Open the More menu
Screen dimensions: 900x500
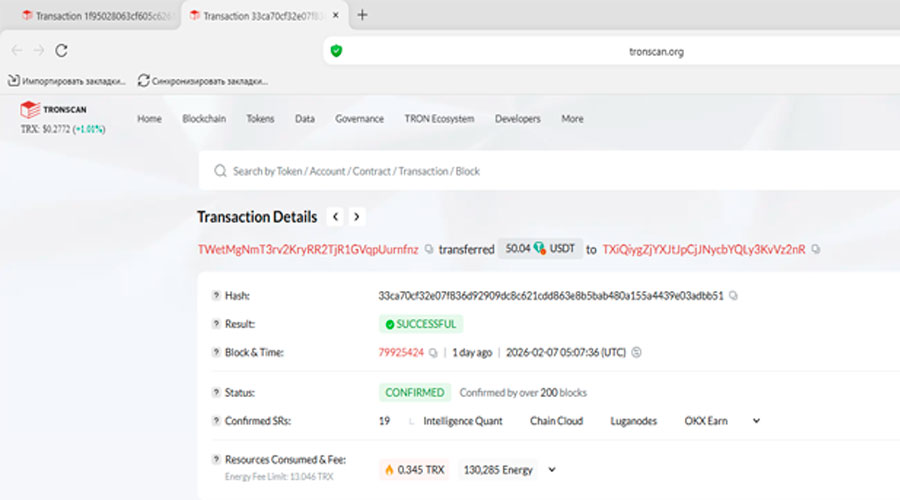click(x=572, y=119)
